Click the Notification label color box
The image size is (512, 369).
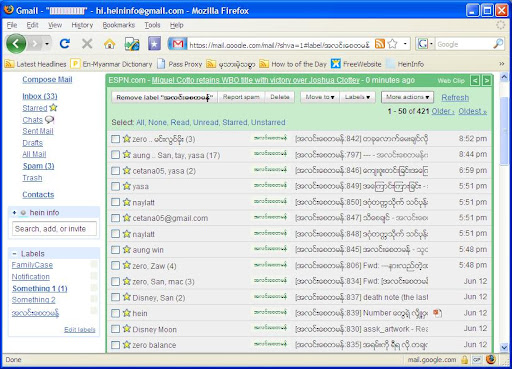tap(94, 276)
